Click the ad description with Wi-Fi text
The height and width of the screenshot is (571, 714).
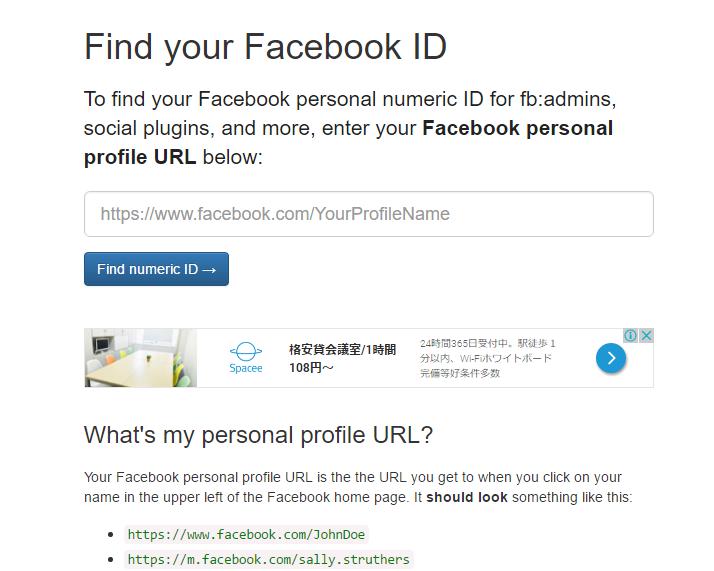(488, 358)
